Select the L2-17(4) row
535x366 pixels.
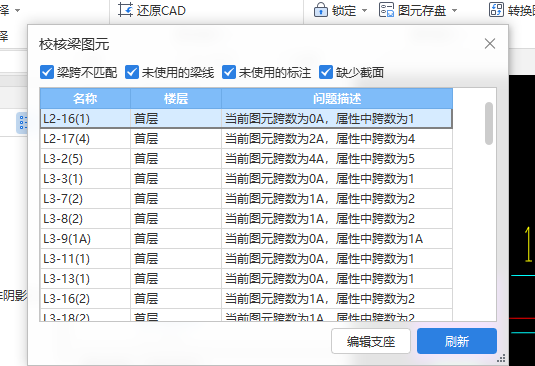point(246,139)
